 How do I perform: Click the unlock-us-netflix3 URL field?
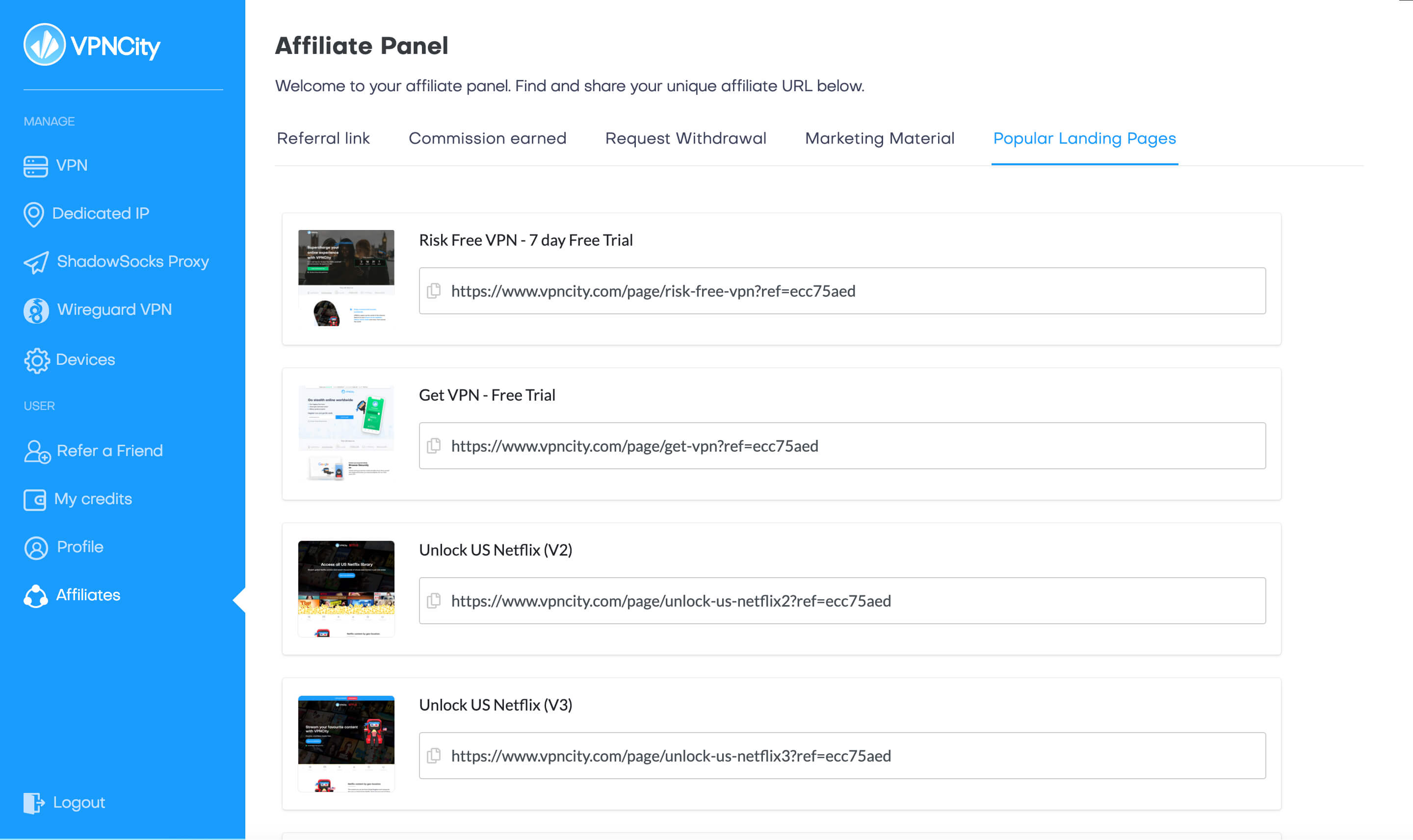pos(842,756)
